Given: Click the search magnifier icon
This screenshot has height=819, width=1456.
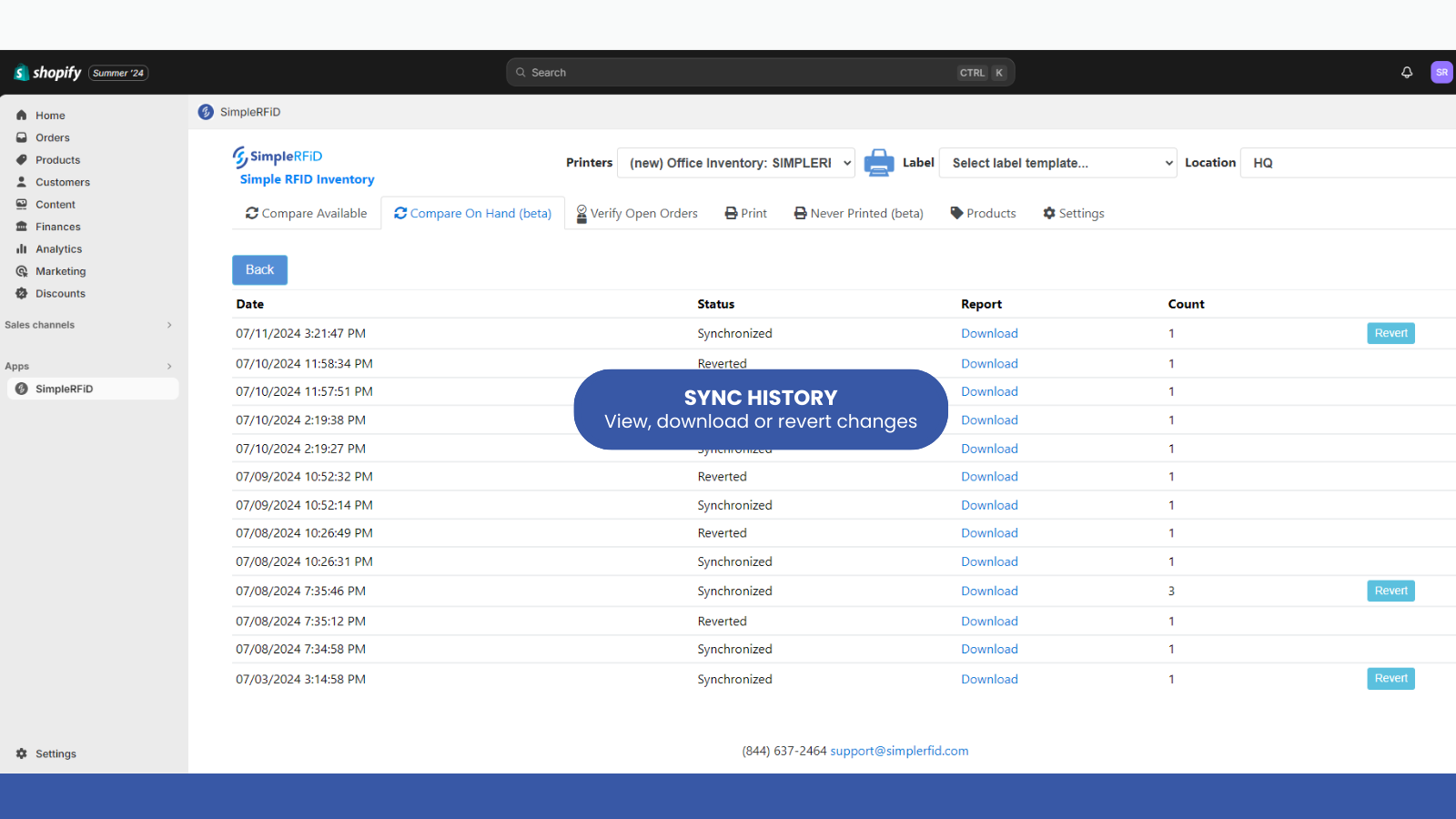Looking at the screenshot, I should [521, 73].
